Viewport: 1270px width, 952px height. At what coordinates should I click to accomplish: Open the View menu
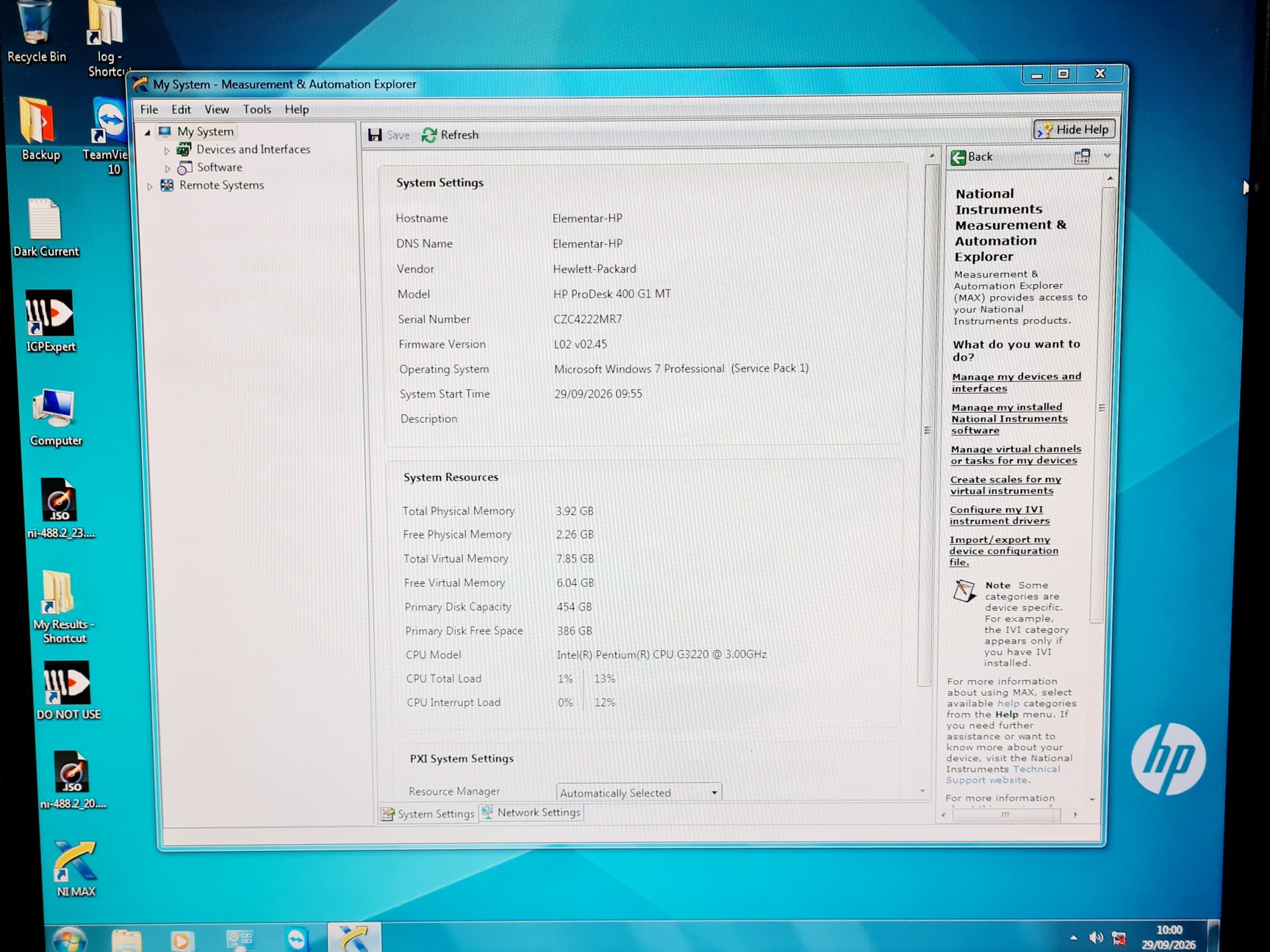tap(216, 109)
